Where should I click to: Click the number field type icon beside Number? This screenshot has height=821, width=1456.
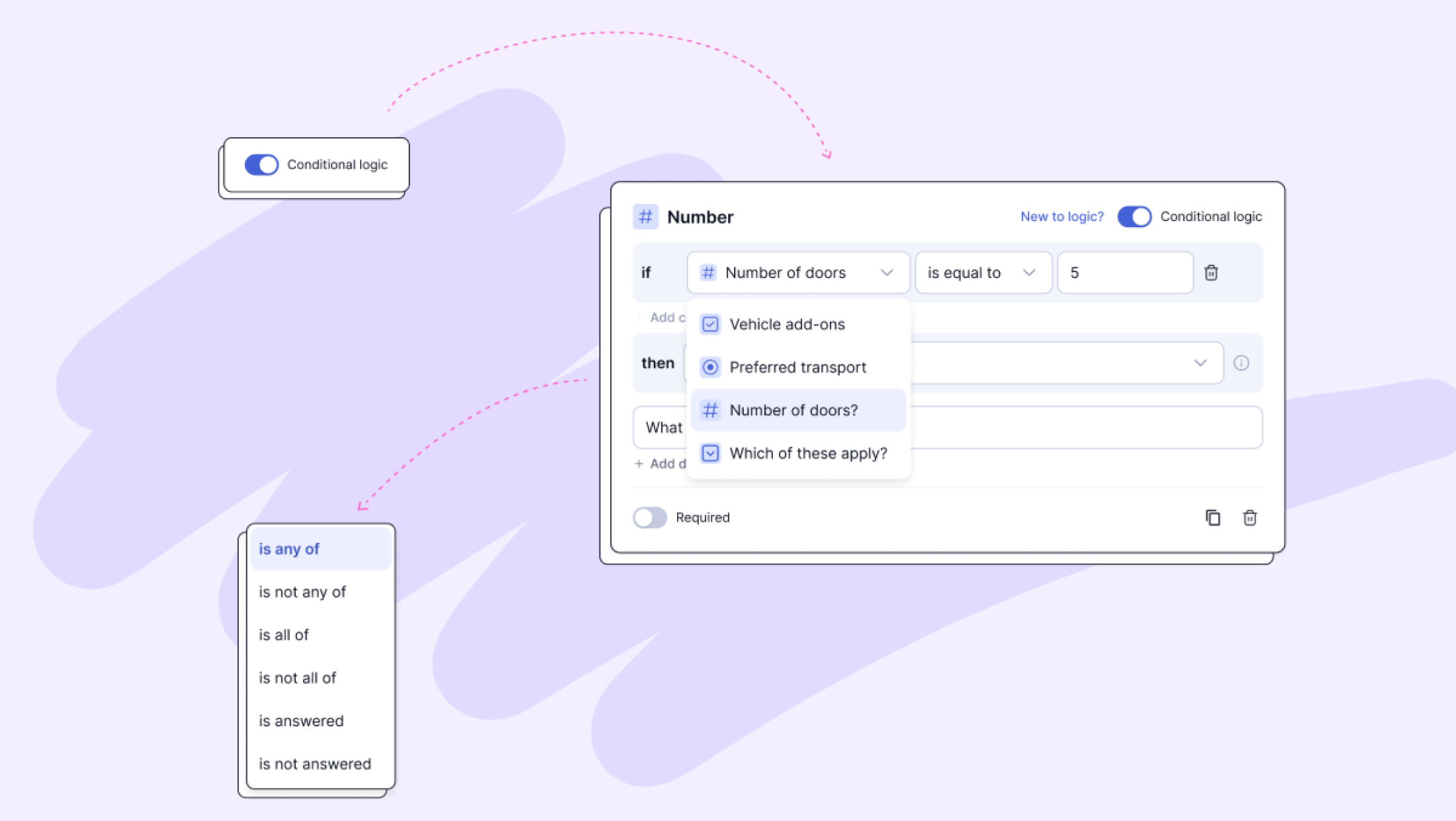645,217
